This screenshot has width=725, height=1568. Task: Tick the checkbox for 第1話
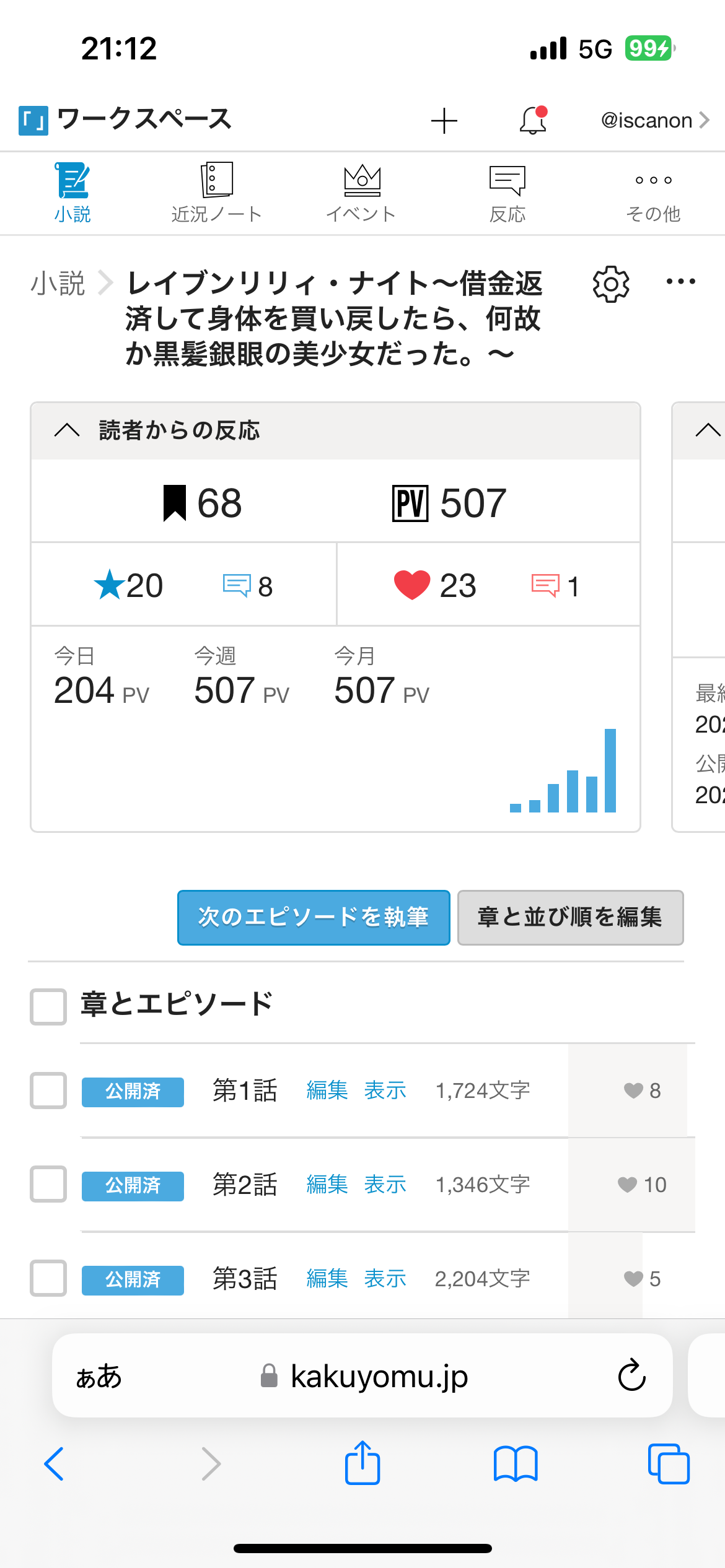(x=48, y=1090)
